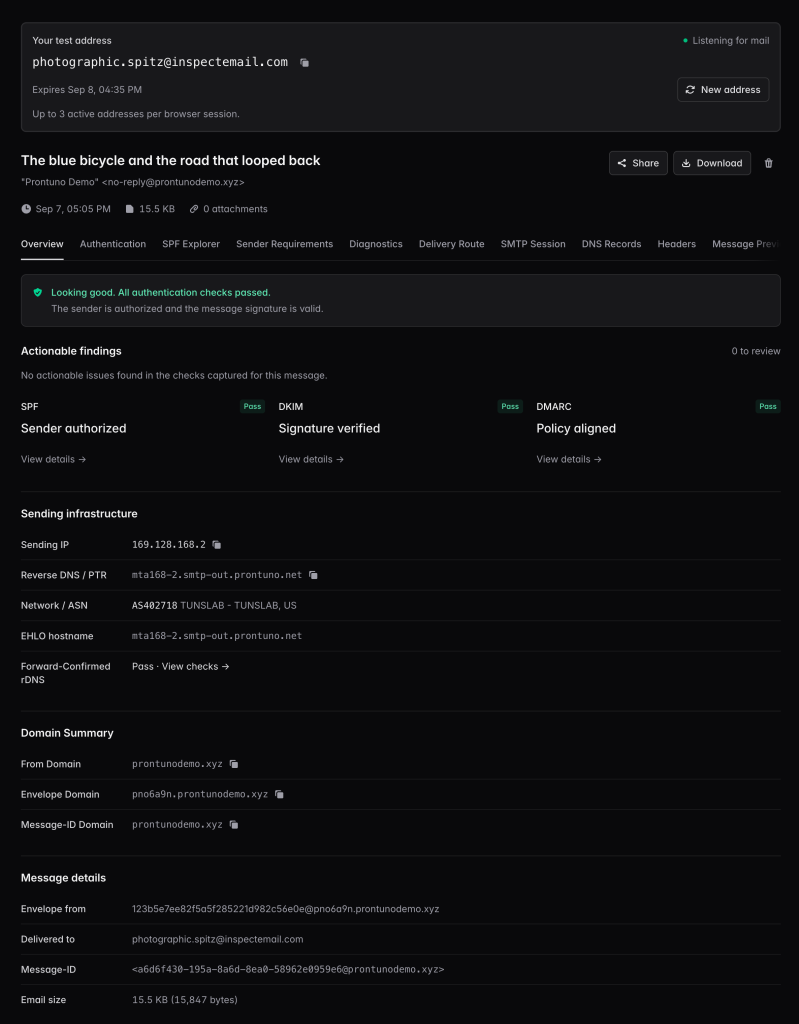799x1024 pixels.
Task: Switch to the SPF Explorer tab
Action: point(191,244)
